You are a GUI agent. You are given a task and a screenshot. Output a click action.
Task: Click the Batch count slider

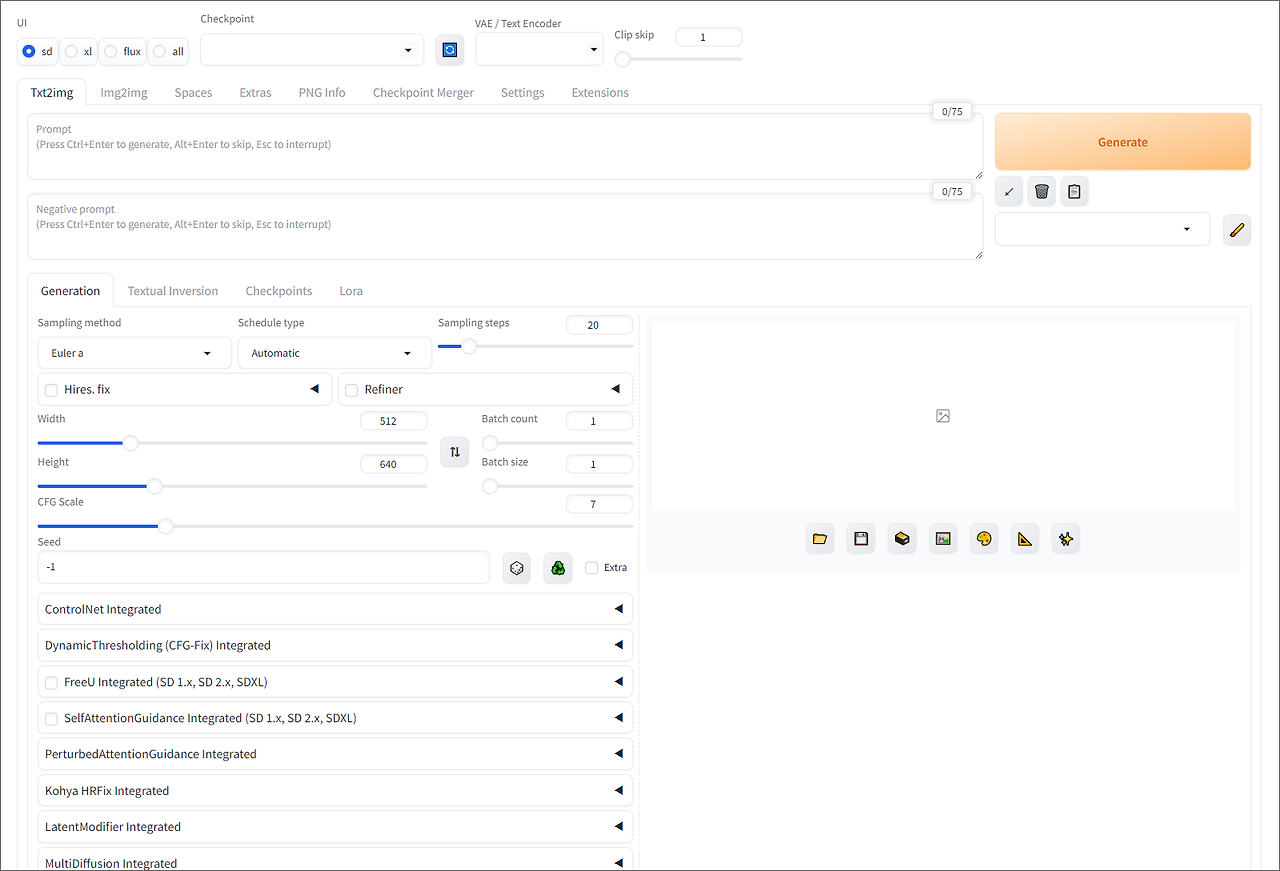(557, 443)
